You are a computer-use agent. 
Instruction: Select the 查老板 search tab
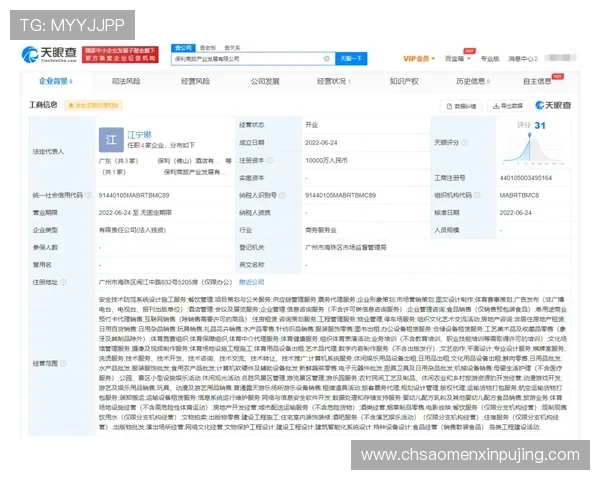[208, 48]
